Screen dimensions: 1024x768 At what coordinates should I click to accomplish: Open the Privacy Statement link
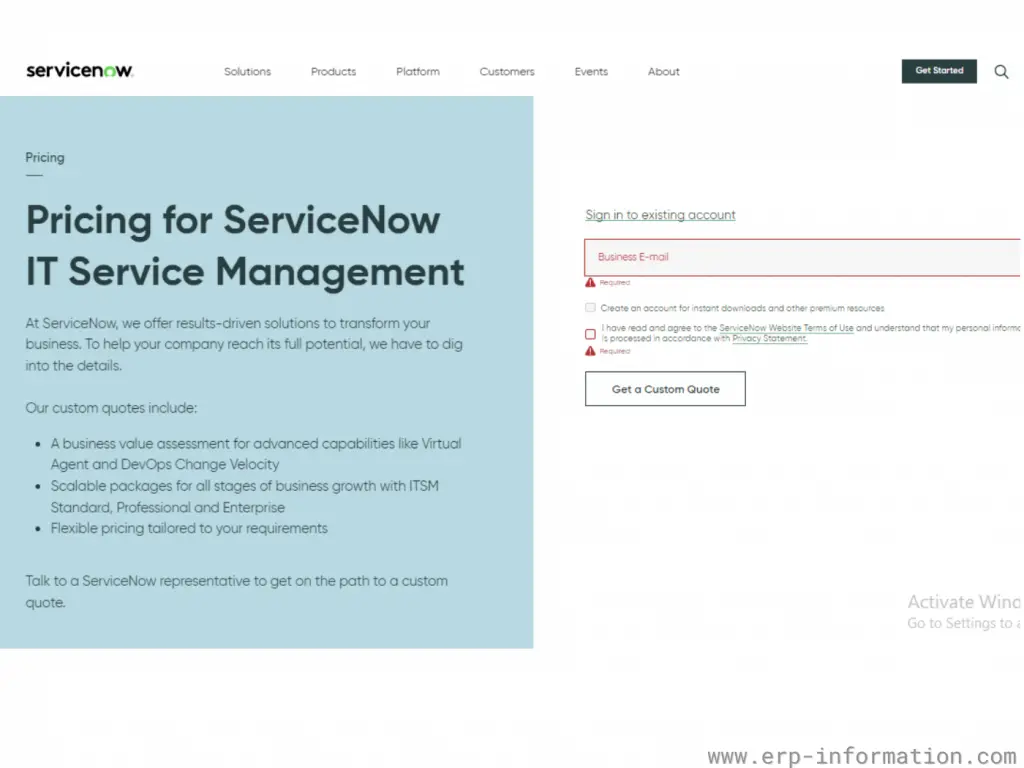point(769,339)
